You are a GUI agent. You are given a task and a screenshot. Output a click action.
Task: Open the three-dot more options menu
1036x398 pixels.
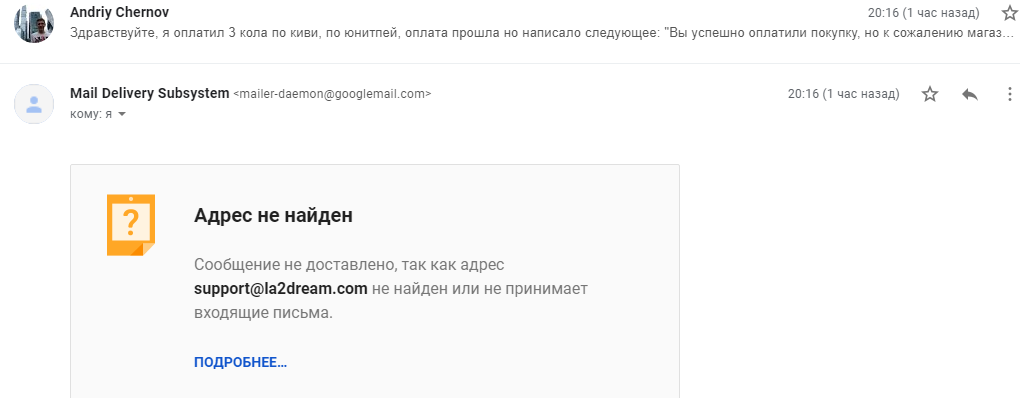[x=1010, y=94]
